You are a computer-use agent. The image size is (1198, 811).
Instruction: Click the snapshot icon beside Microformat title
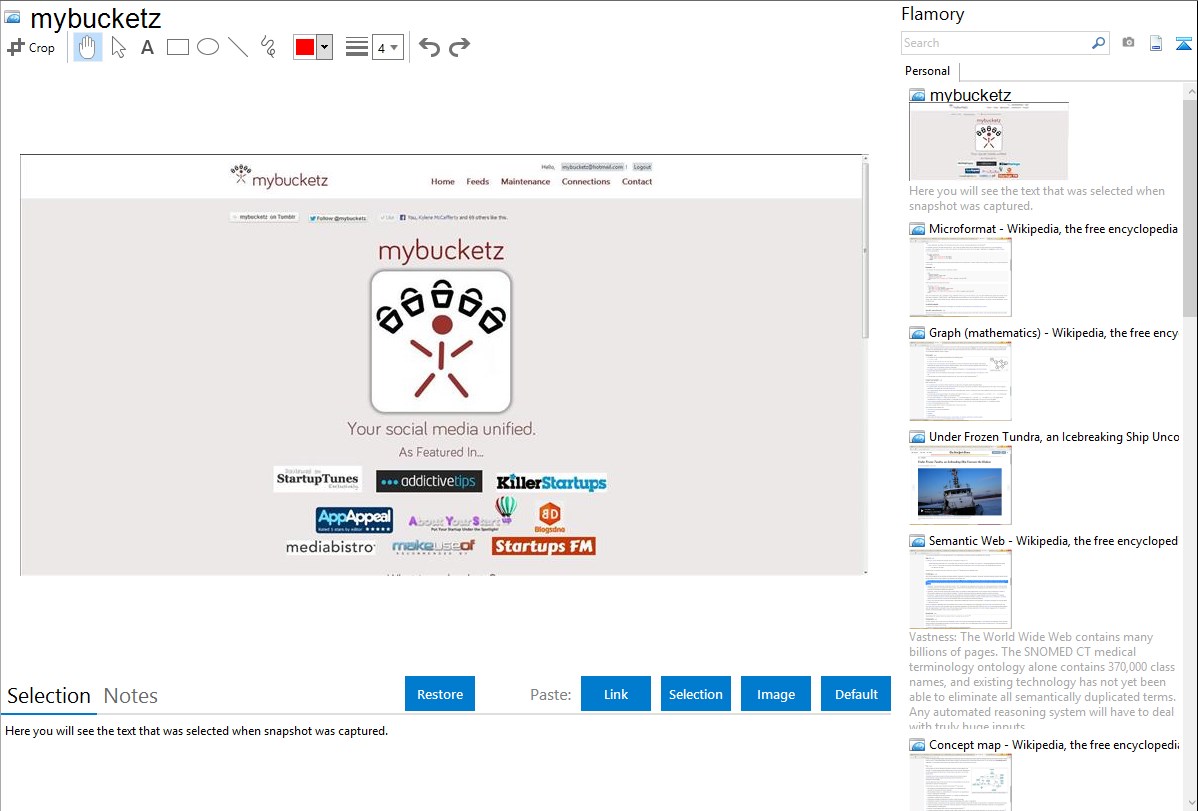[918, 229]
